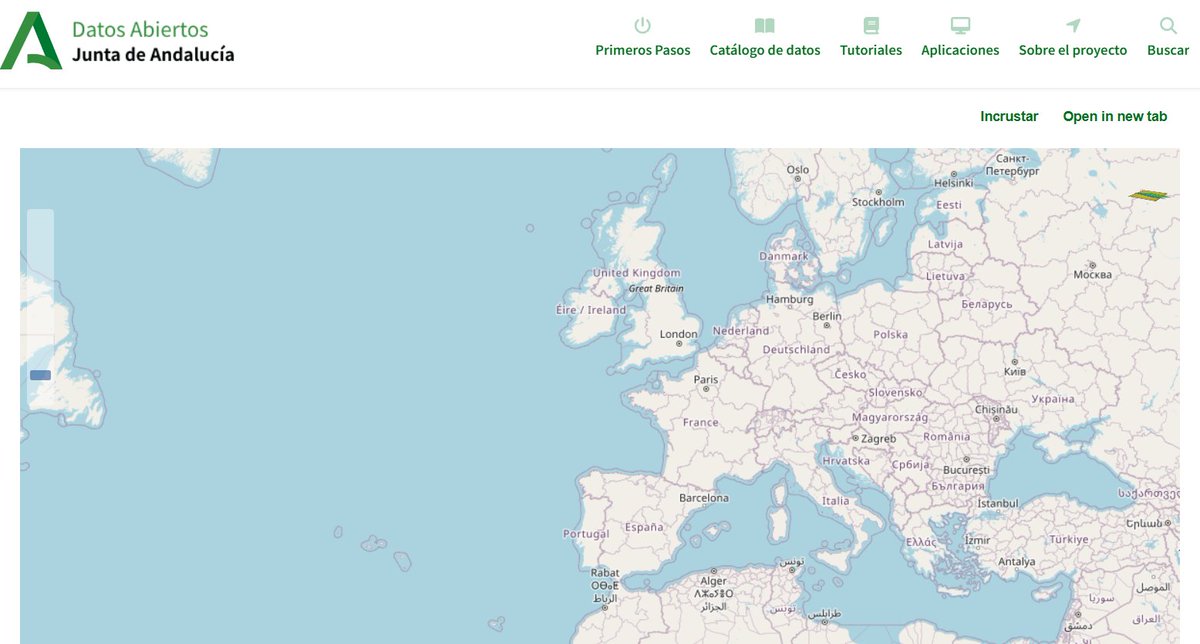This screenshot has width=1200, height=644.
Task: Open the Catálogo de datos menu item
Action: (764, 49)
